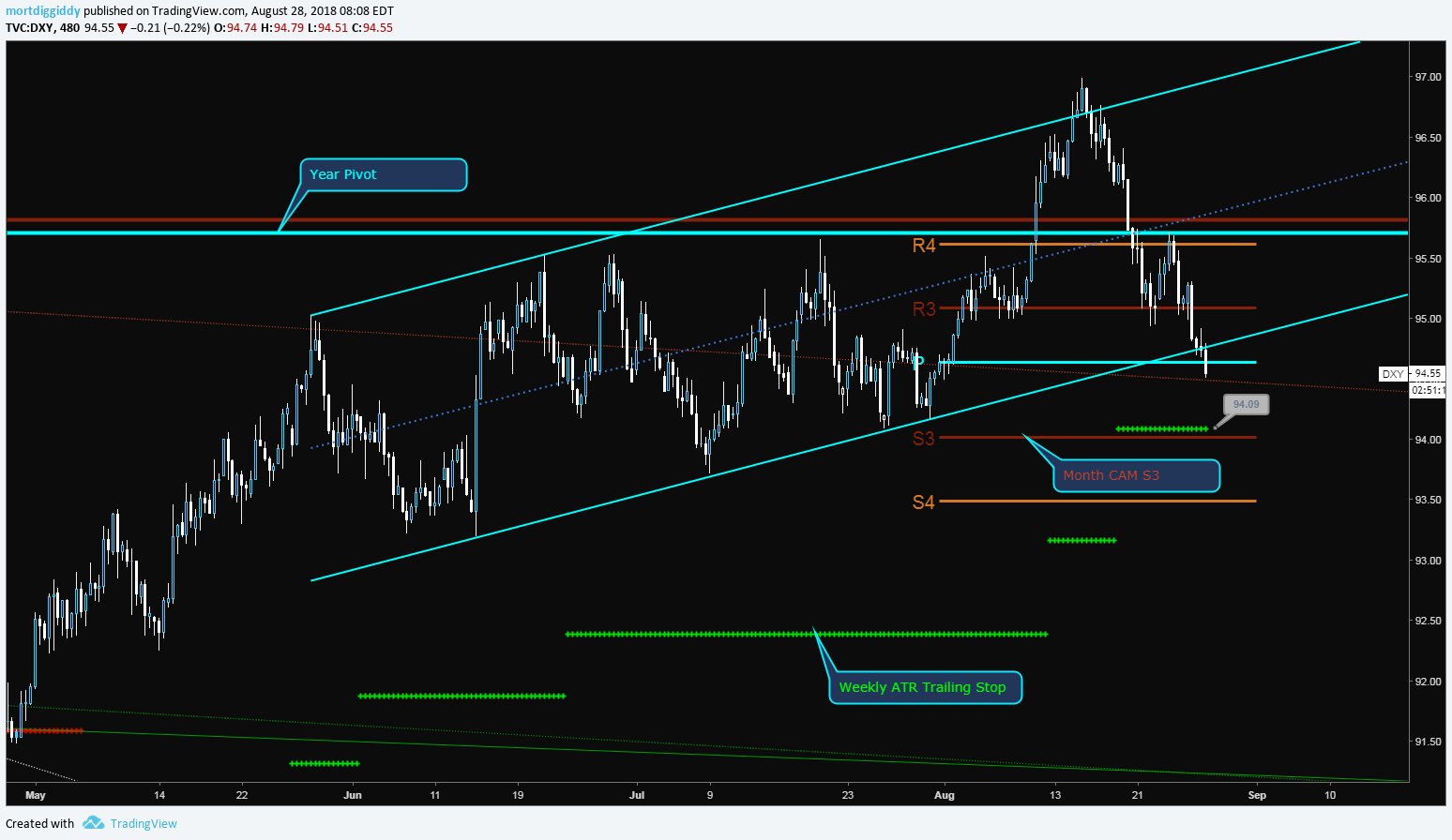The width and height of the screenshot is (1452, 840).
Task: Click the 480 interval value in header
Action: pyautogui.click(x=68, y=28)
